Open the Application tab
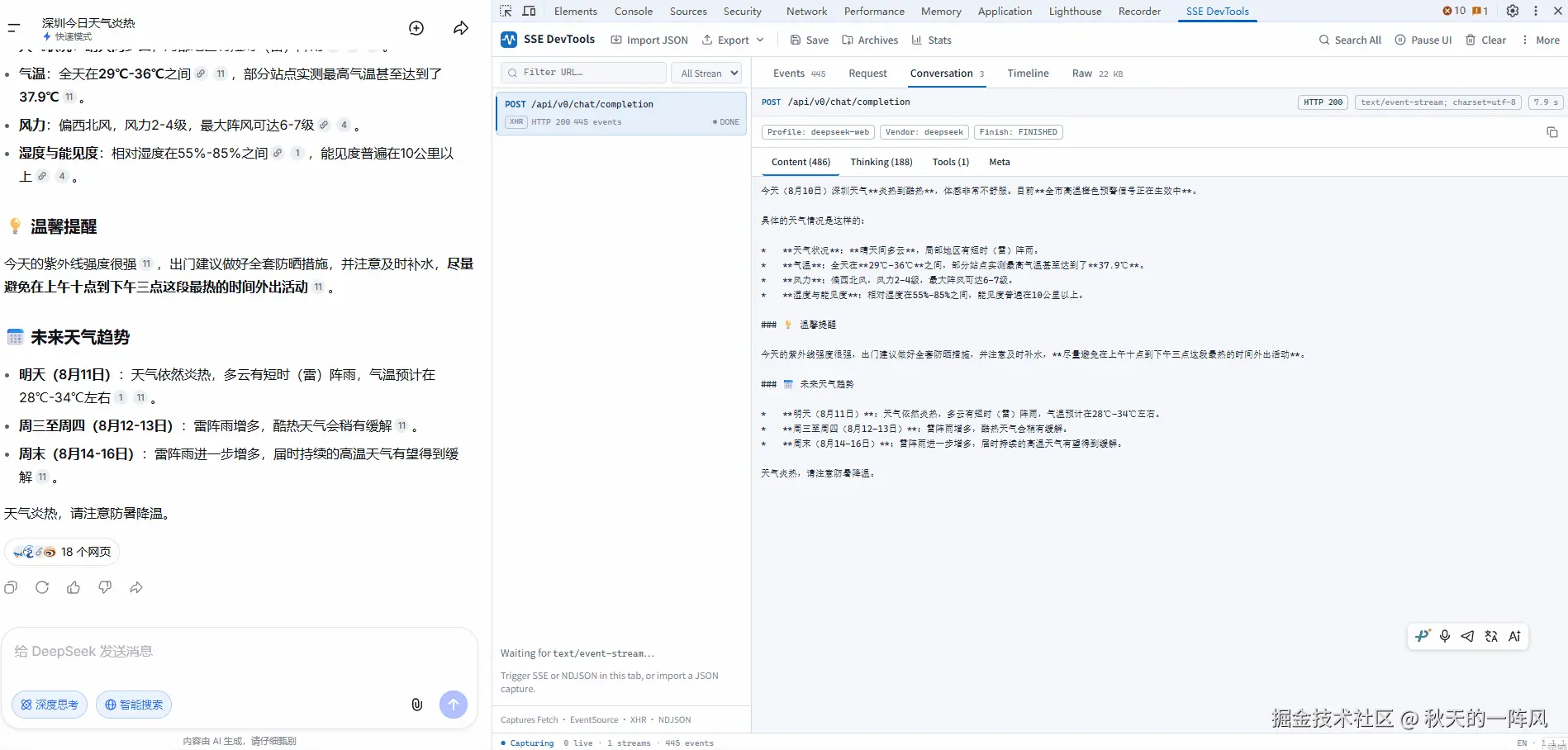This screenshot has height=750, width=1568. [x=1005, y=11]
